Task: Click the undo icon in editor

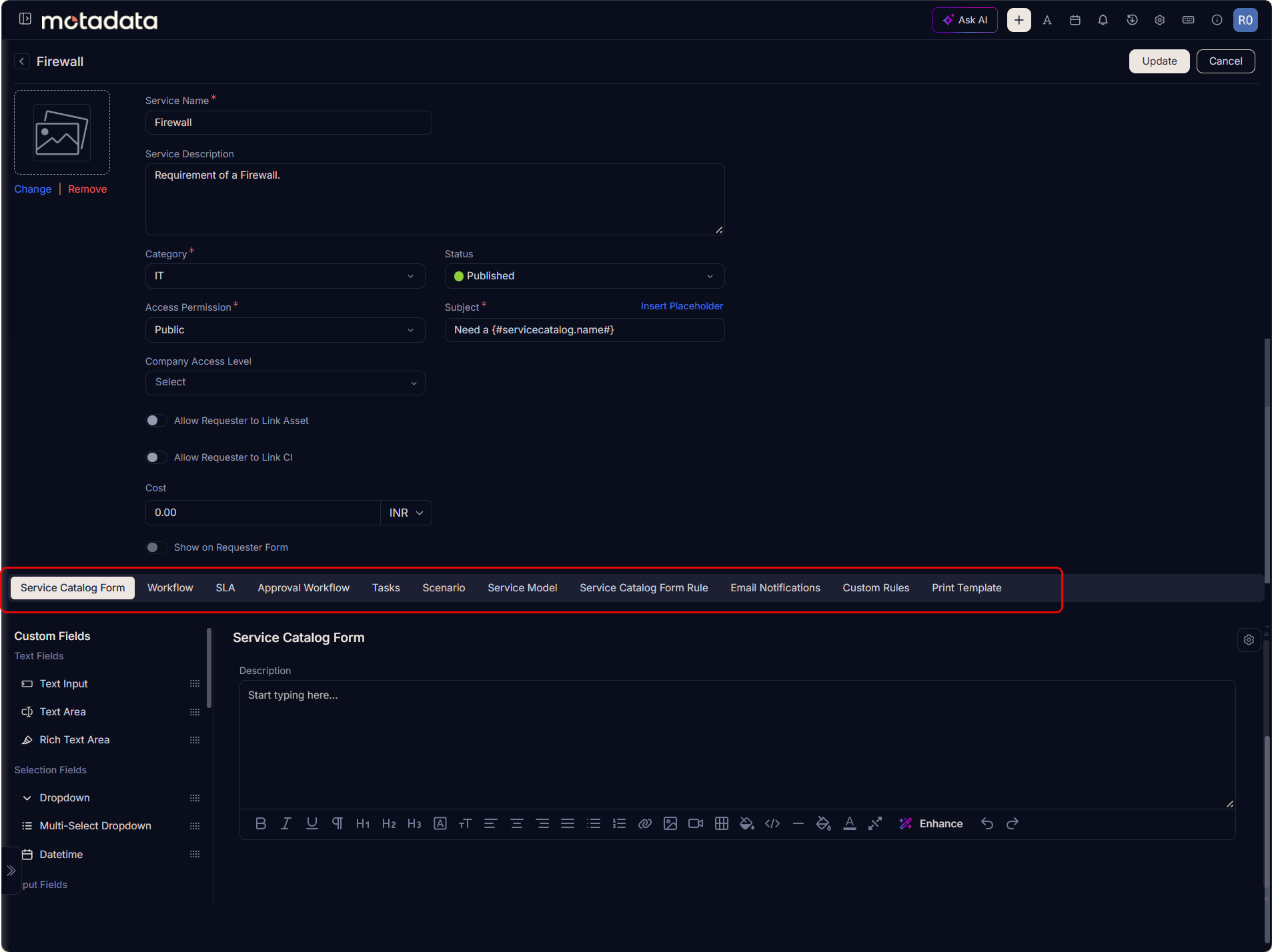Action: tap(987, 823)
